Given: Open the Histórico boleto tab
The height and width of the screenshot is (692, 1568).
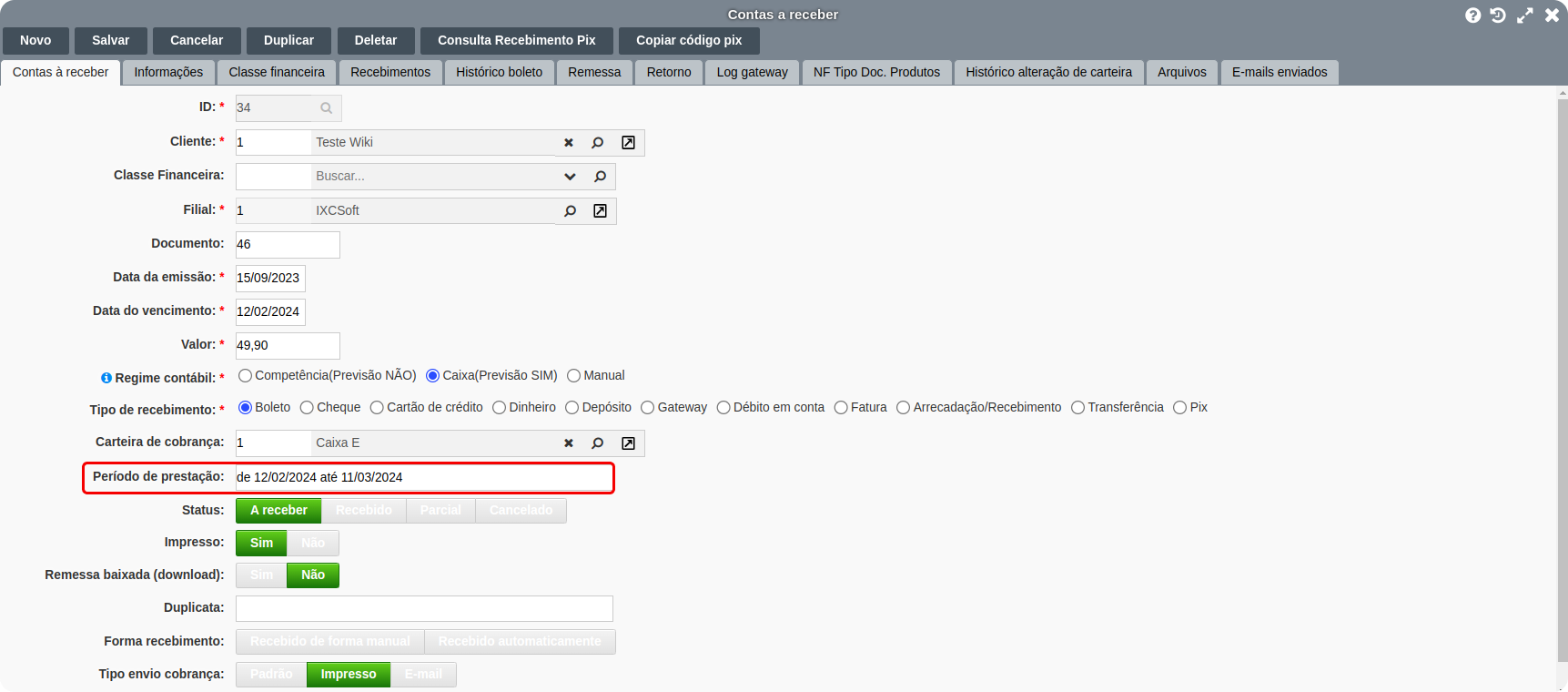Looking at the screenshot, I should click(x=500, y=72).
